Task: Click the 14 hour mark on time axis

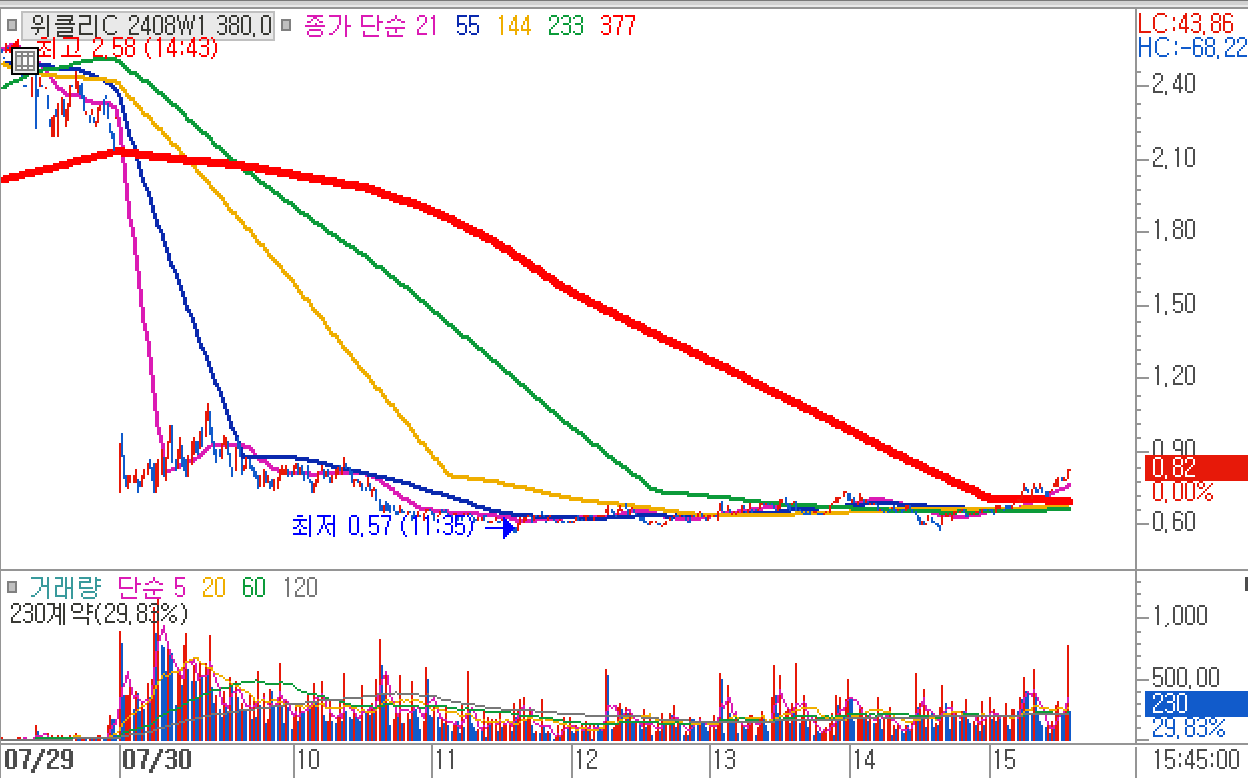Action: coord(866,760)
